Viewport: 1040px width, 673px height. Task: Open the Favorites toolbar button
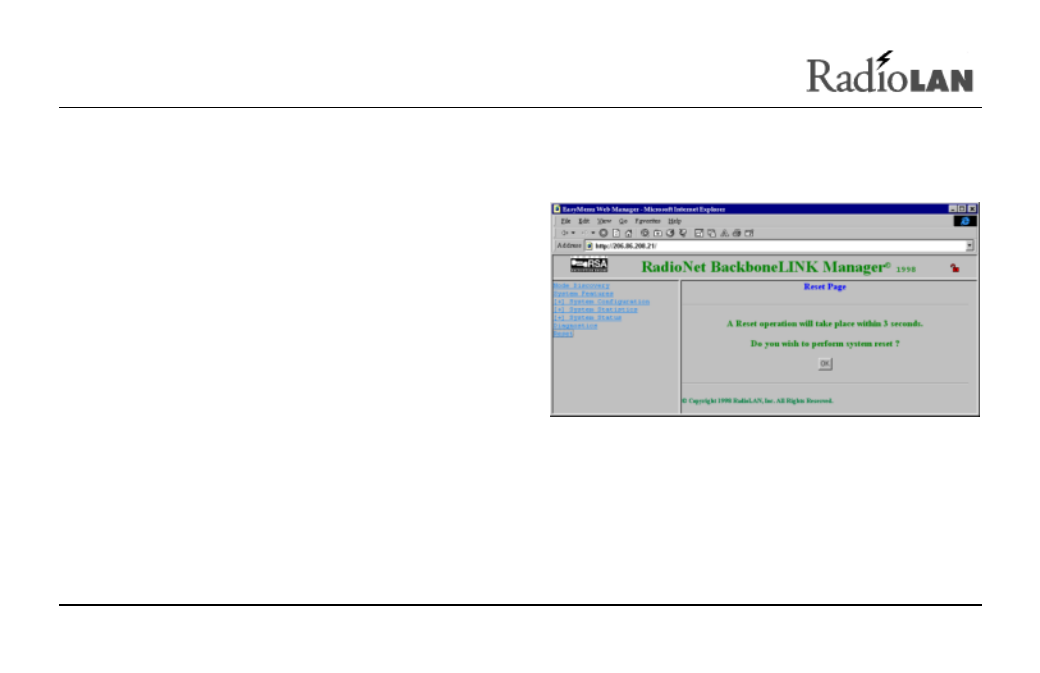[657, 233]
